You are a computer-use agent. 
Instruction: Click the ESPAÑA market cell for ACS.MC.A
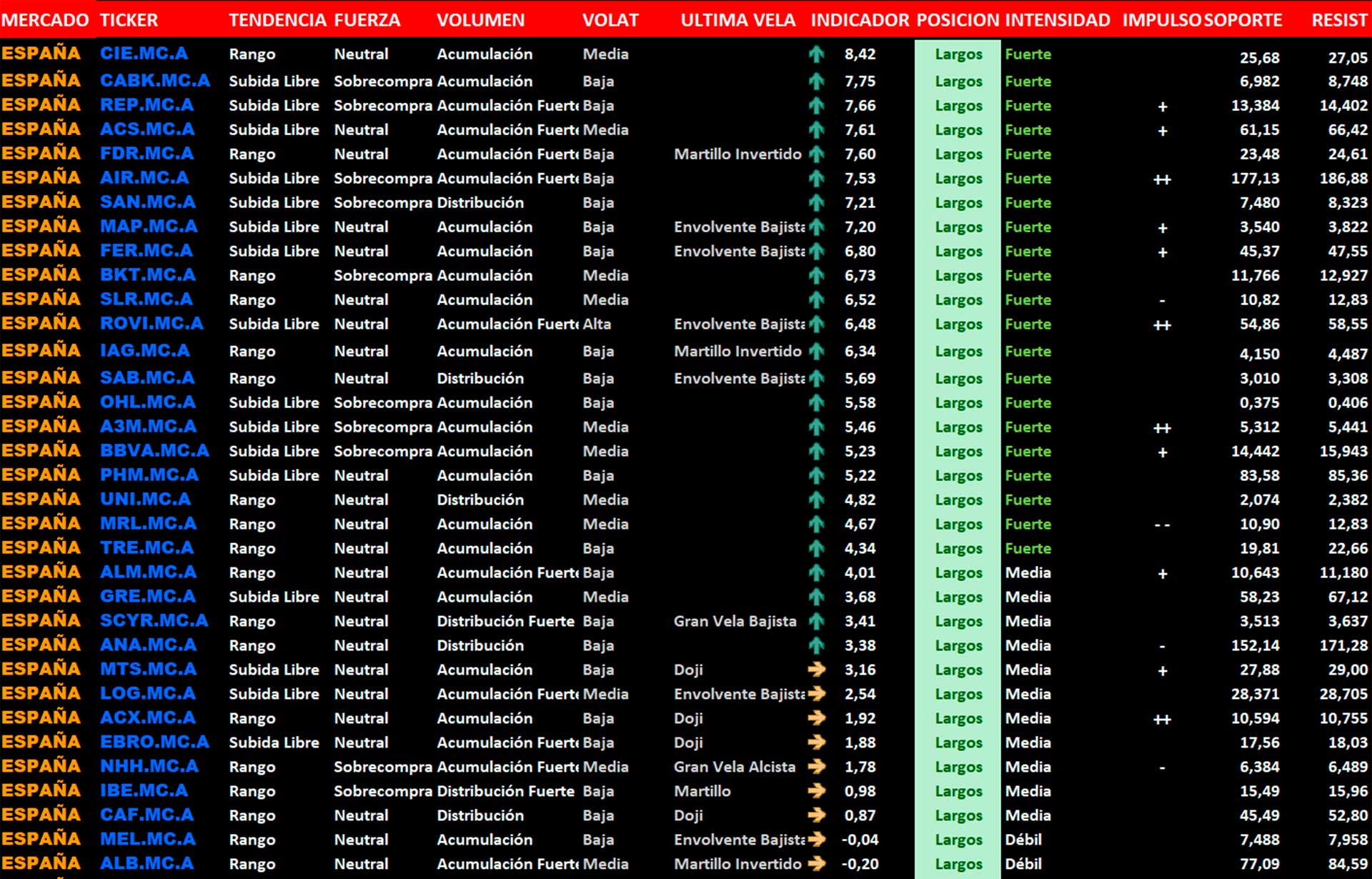[x=41, y=129]
